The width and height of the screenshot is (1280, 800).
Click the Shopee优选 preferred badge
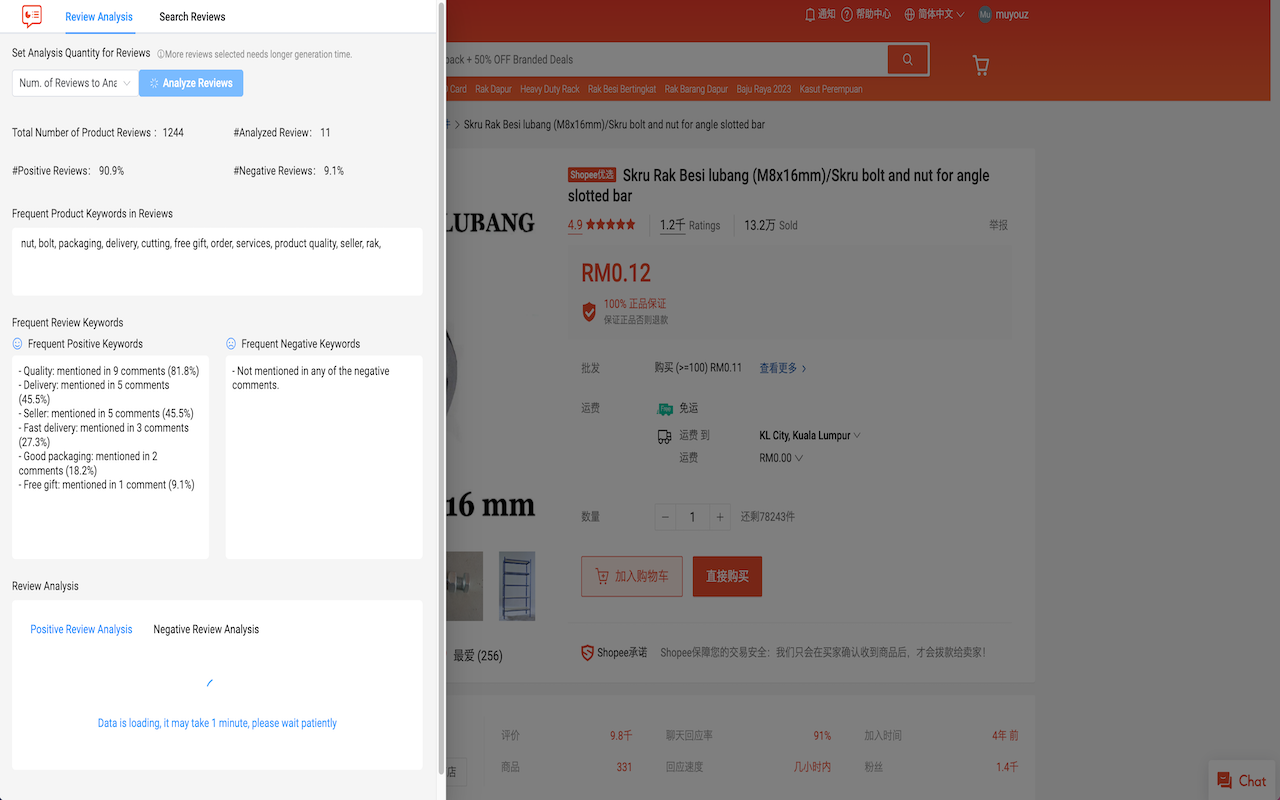point(592,175)
